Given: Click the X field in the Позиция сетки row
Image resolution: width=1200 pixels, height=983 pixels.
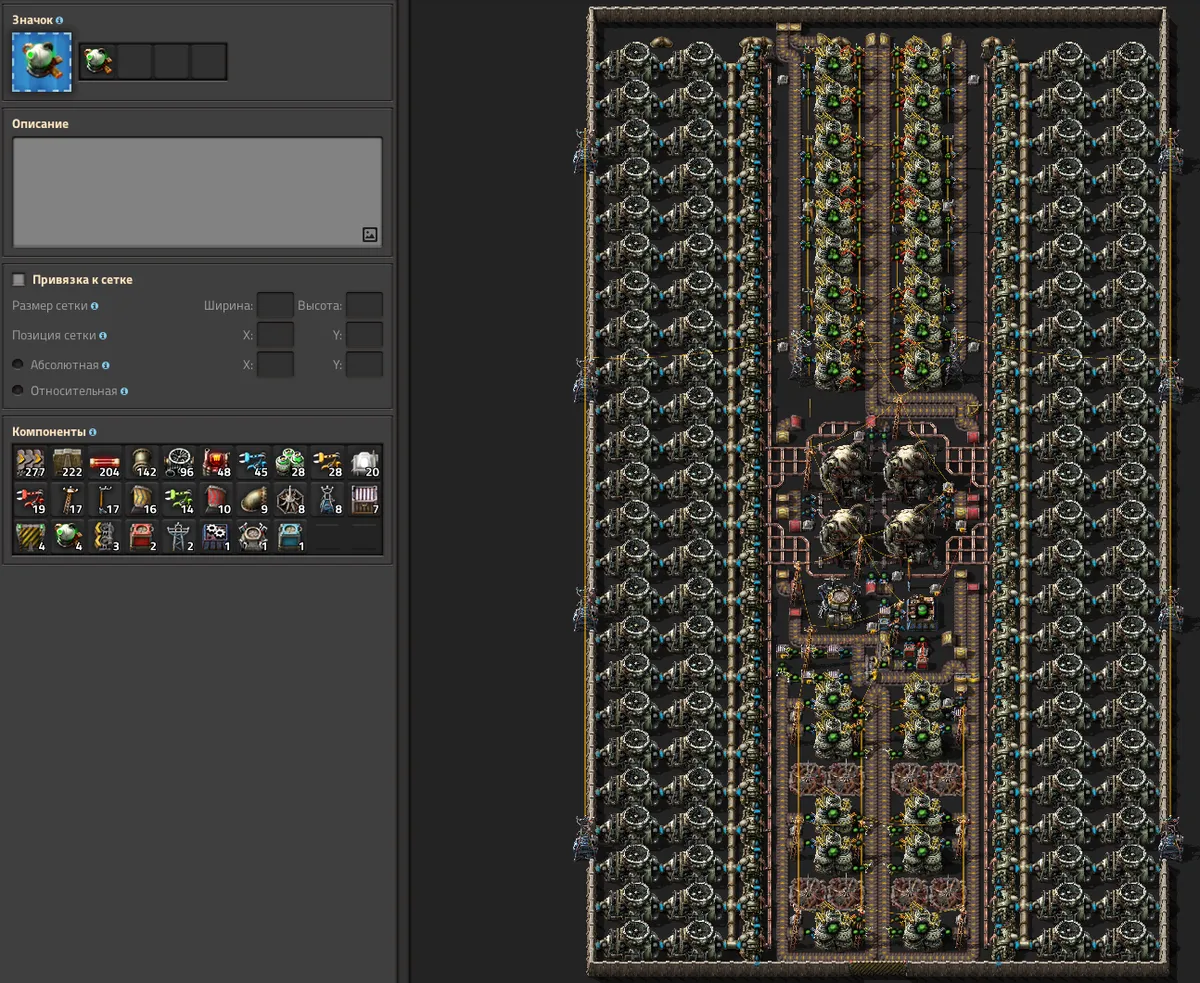Looking at the screenshot, I should [275, 335].
